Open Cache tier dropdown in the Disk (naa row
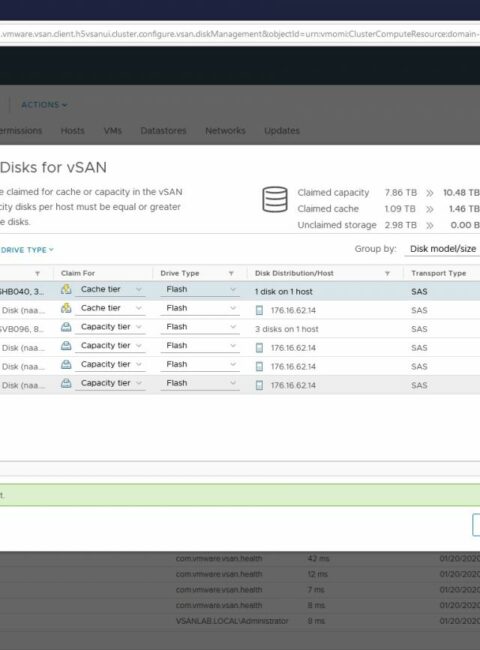The width and height of the screenshot is (480, 650). point(110,308)
